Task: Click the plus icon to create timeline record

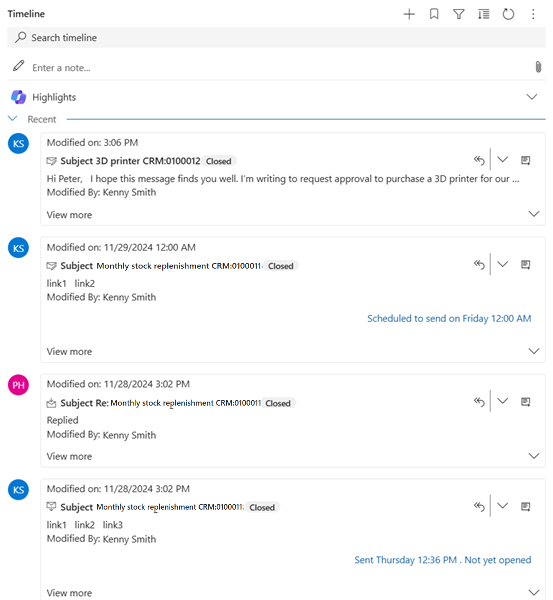Action: (x=409, y=15)
